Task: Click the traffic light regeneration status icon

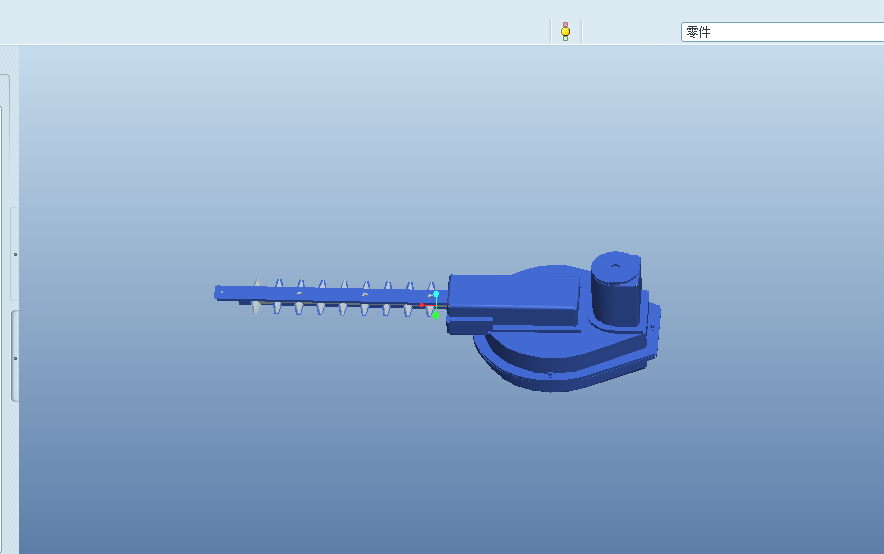Action: coord(565,32)
